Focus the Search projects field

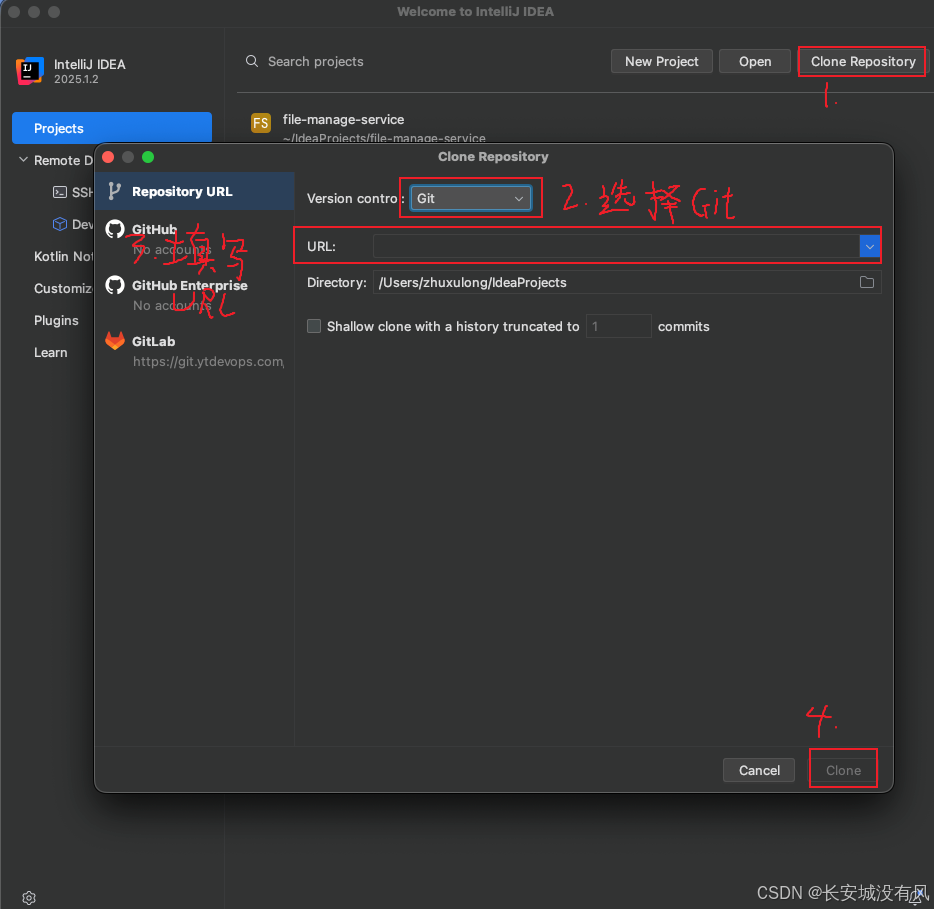coord(316,61)
